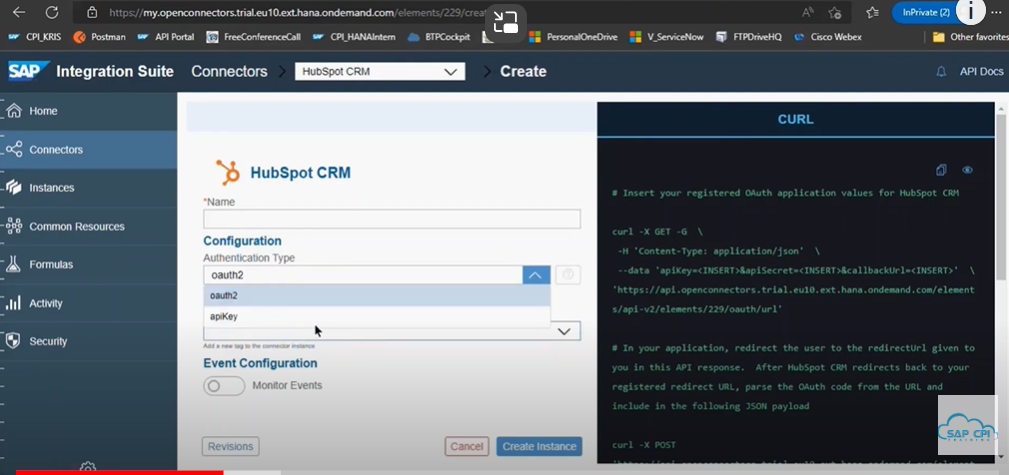Select apiKey from the dropdown list
Image resolution: width=1009 pixels, height=475 pixels.
click(377, 317)
